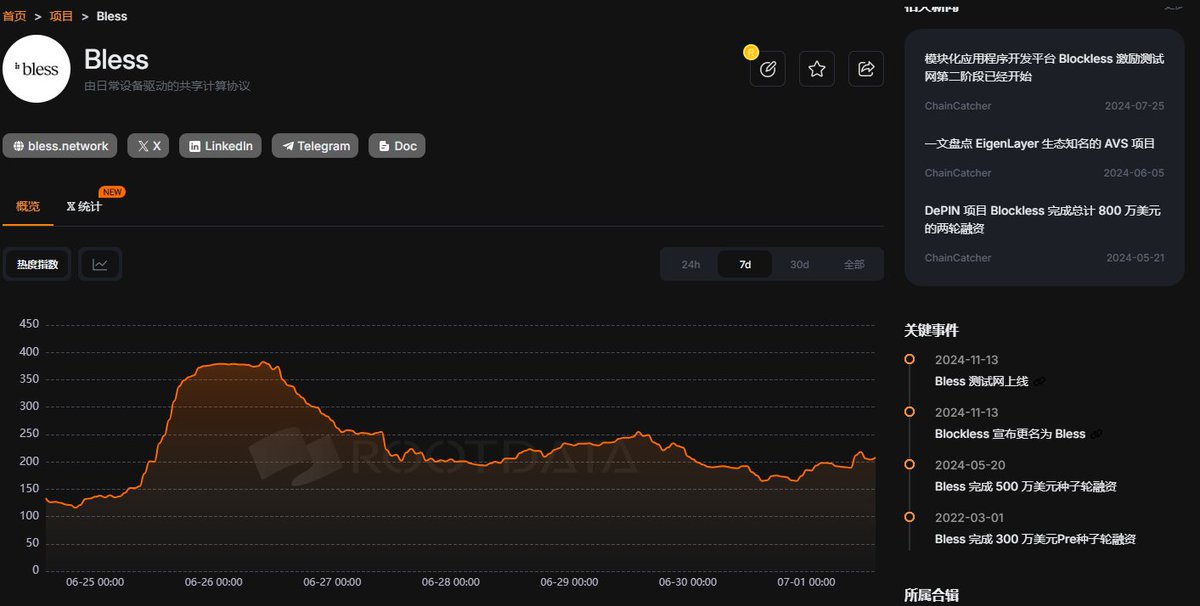
Task: Open the LinkedIn link
Action: click(221, 146)
